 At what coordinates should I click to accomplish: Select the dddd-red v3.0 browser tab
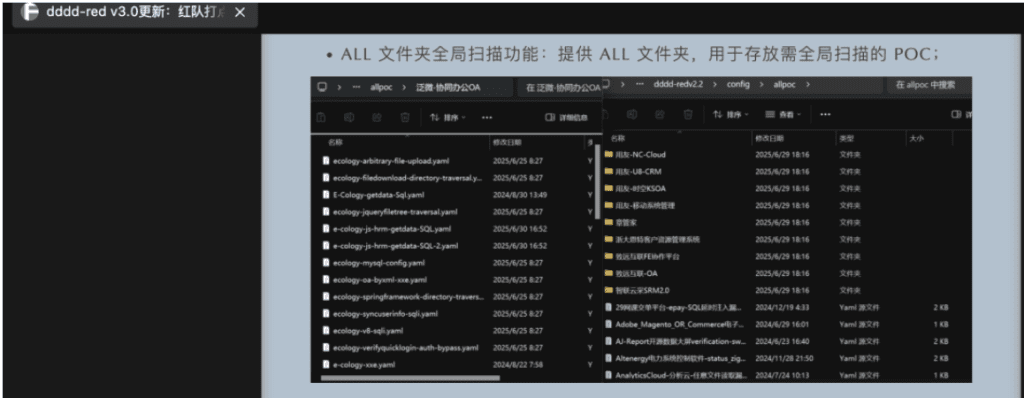[x=136, y=12]
